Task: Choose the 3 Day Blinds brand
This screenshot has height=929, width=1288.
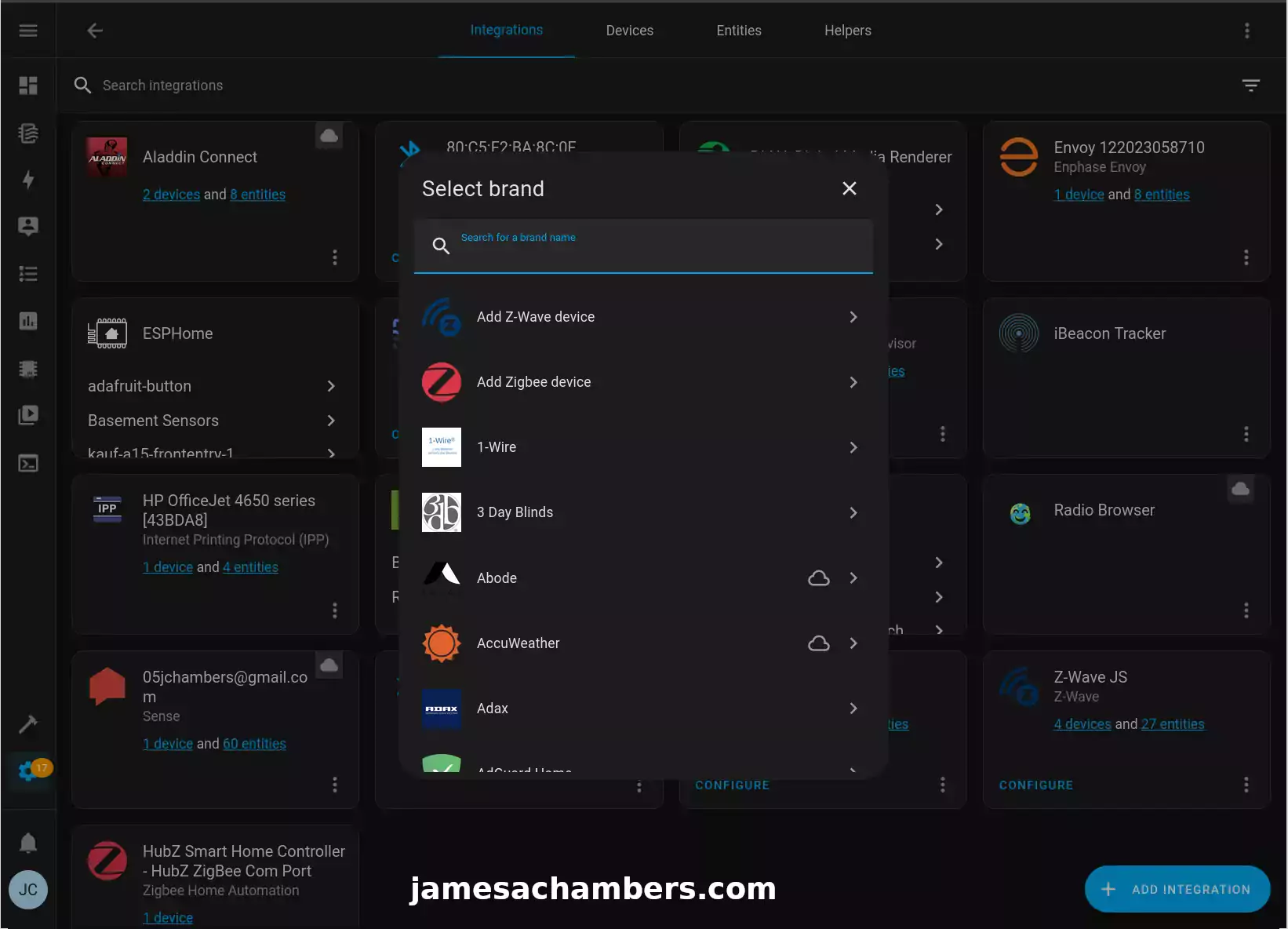Action: 643,512
